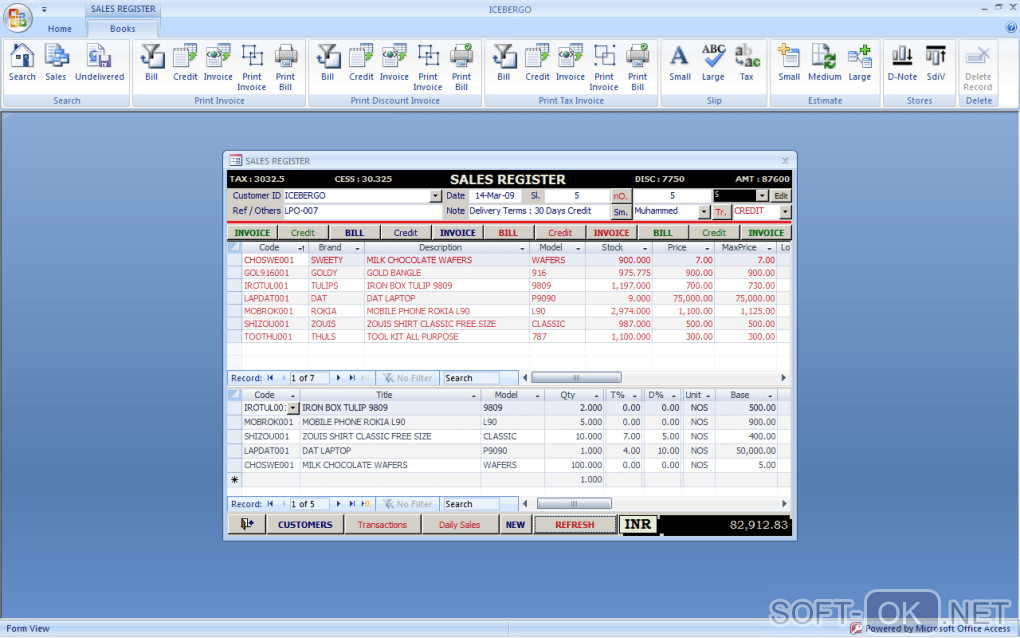
Task: Click the red BILL button
Action: pos(508,233)
